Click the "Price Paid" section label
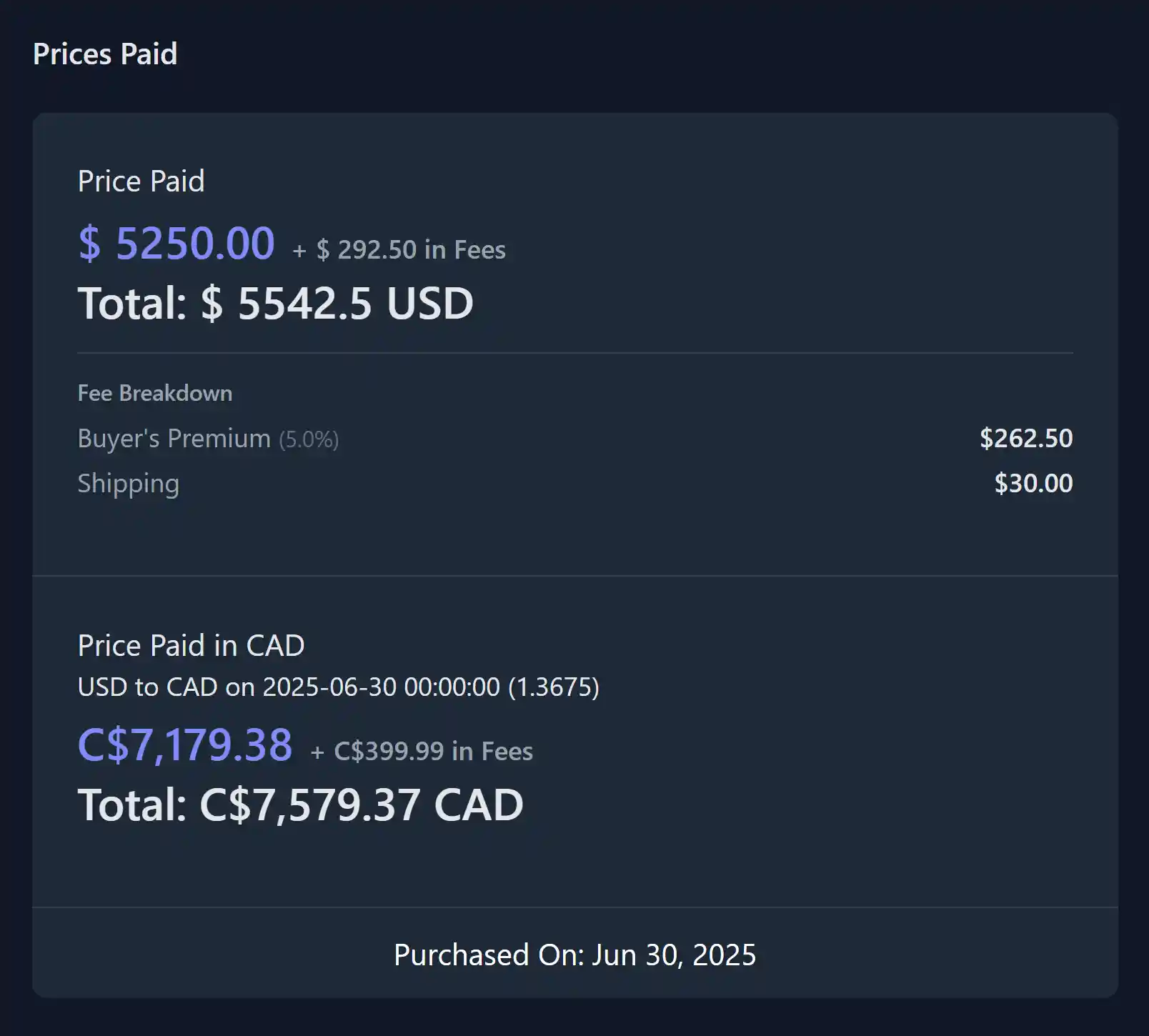 (x=141, y=181)
